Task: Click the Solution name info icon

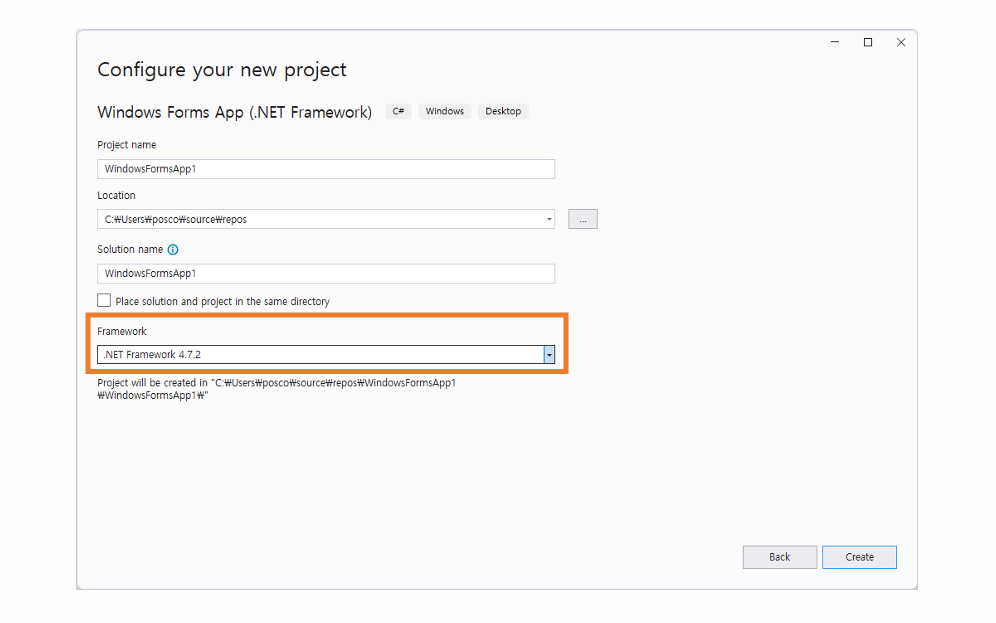Action: coord(173,250)
